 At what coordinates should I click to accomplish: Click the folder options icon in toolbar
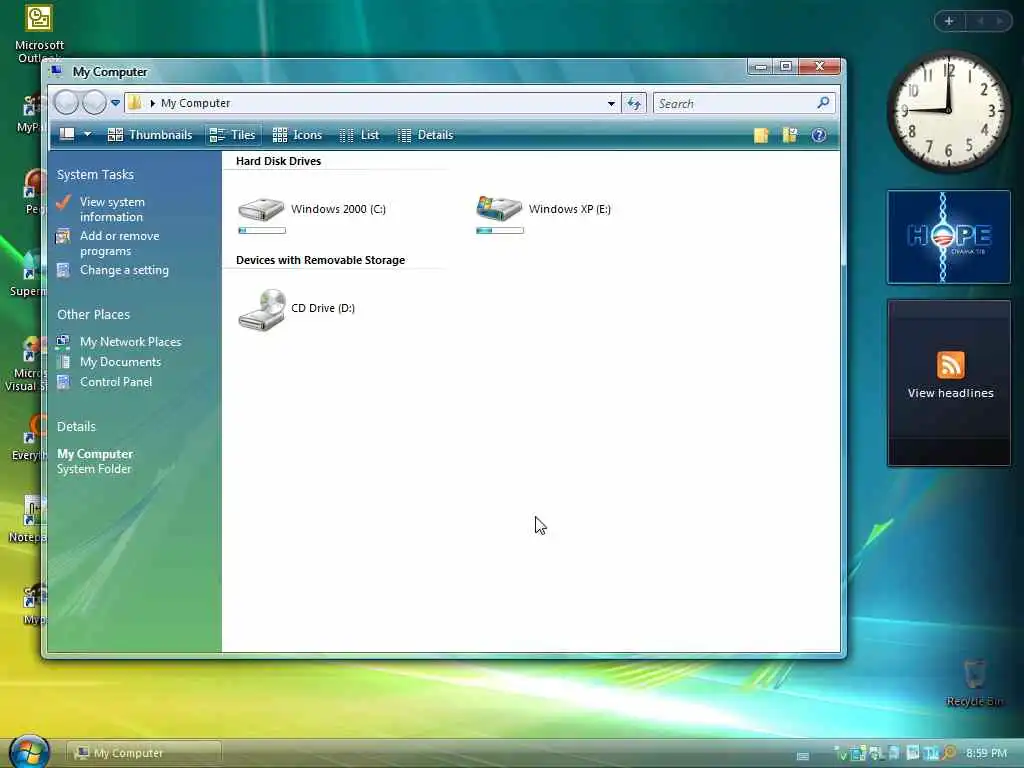pyautogui.click(x=790, y=135)
